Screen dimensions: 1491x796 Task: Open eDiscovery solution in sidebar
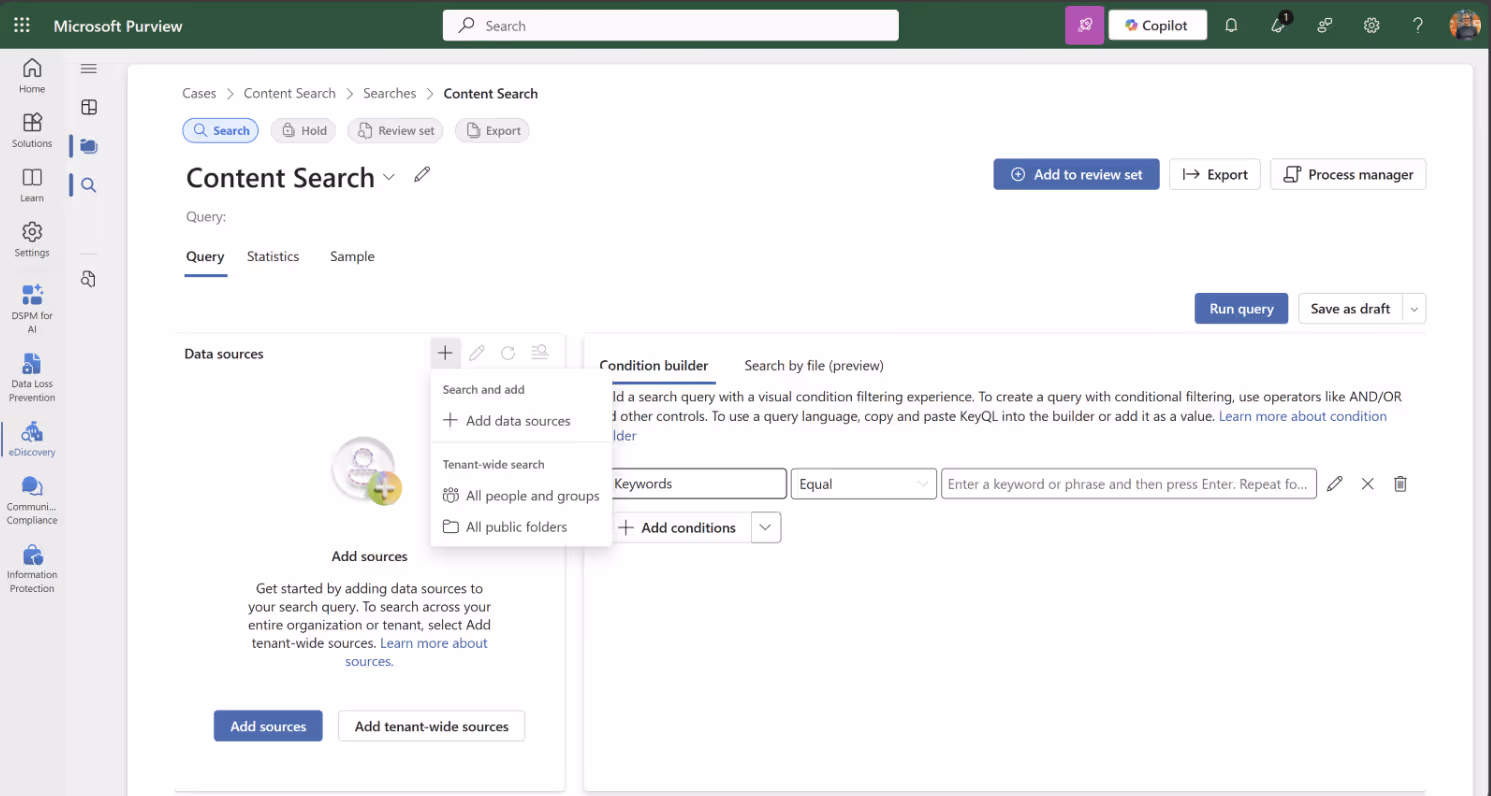pos(32,439)
